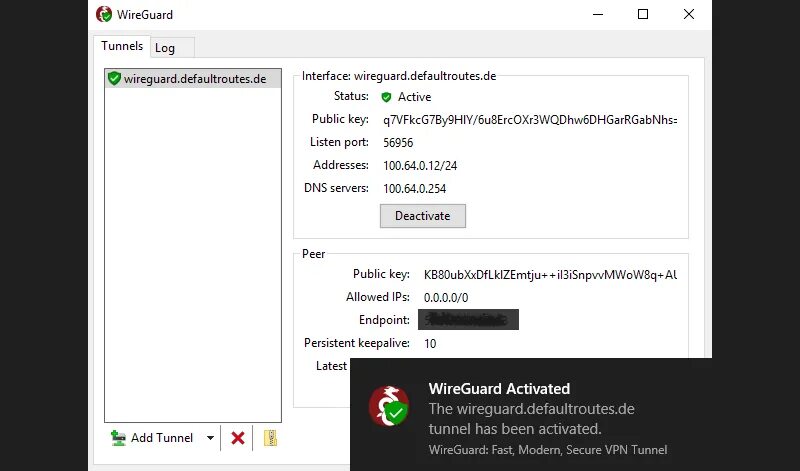The width and height of the screenshot is (800, 471).
Task: Click the Add Tunnel button
Action: 153,438
